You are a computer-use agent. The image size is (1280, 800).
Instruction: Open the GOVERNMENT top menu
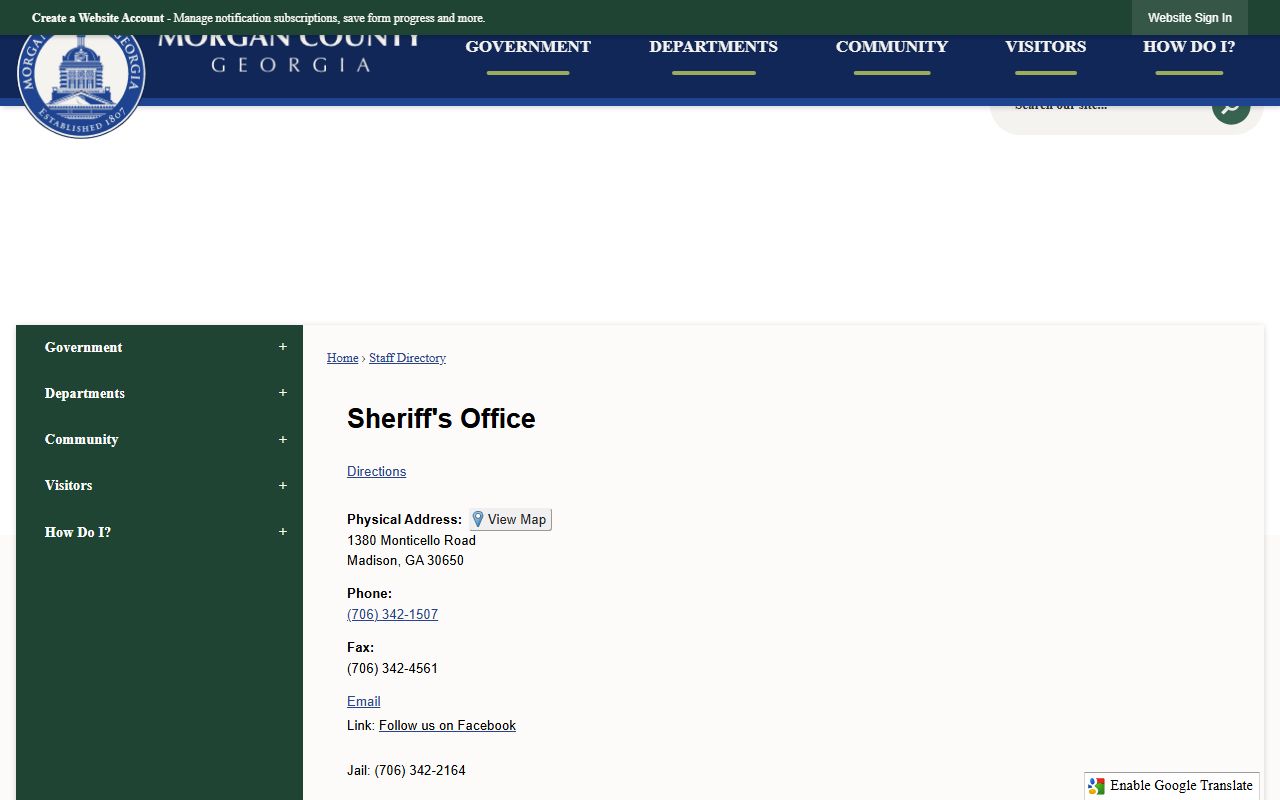(528, 47)
